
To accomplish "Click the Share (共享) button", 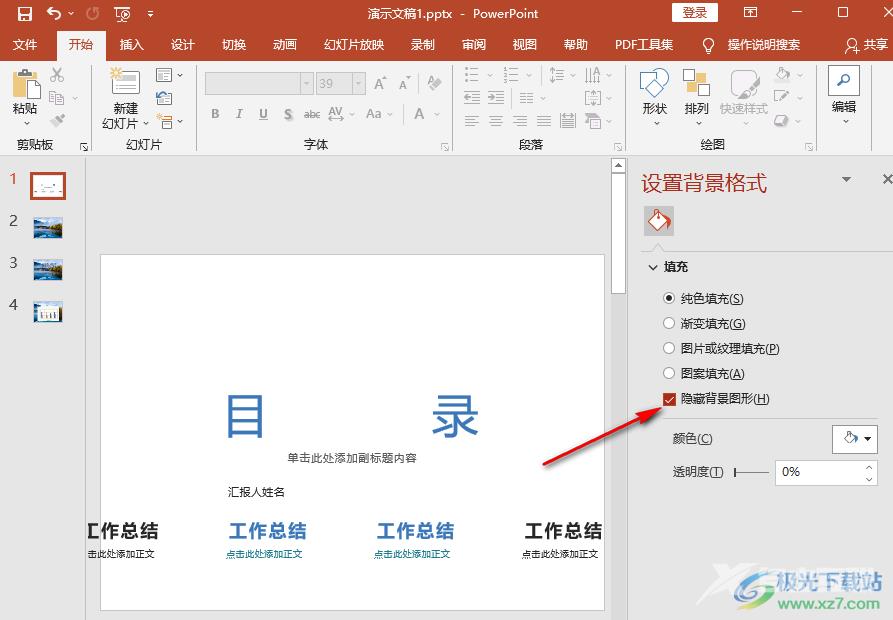I will point(867,45).
